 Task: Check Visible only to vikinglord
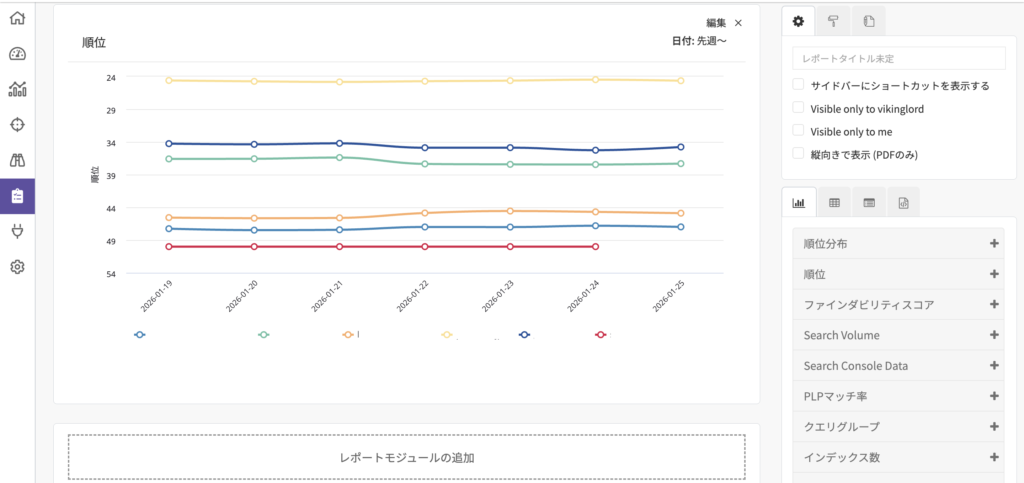(798, 108)
